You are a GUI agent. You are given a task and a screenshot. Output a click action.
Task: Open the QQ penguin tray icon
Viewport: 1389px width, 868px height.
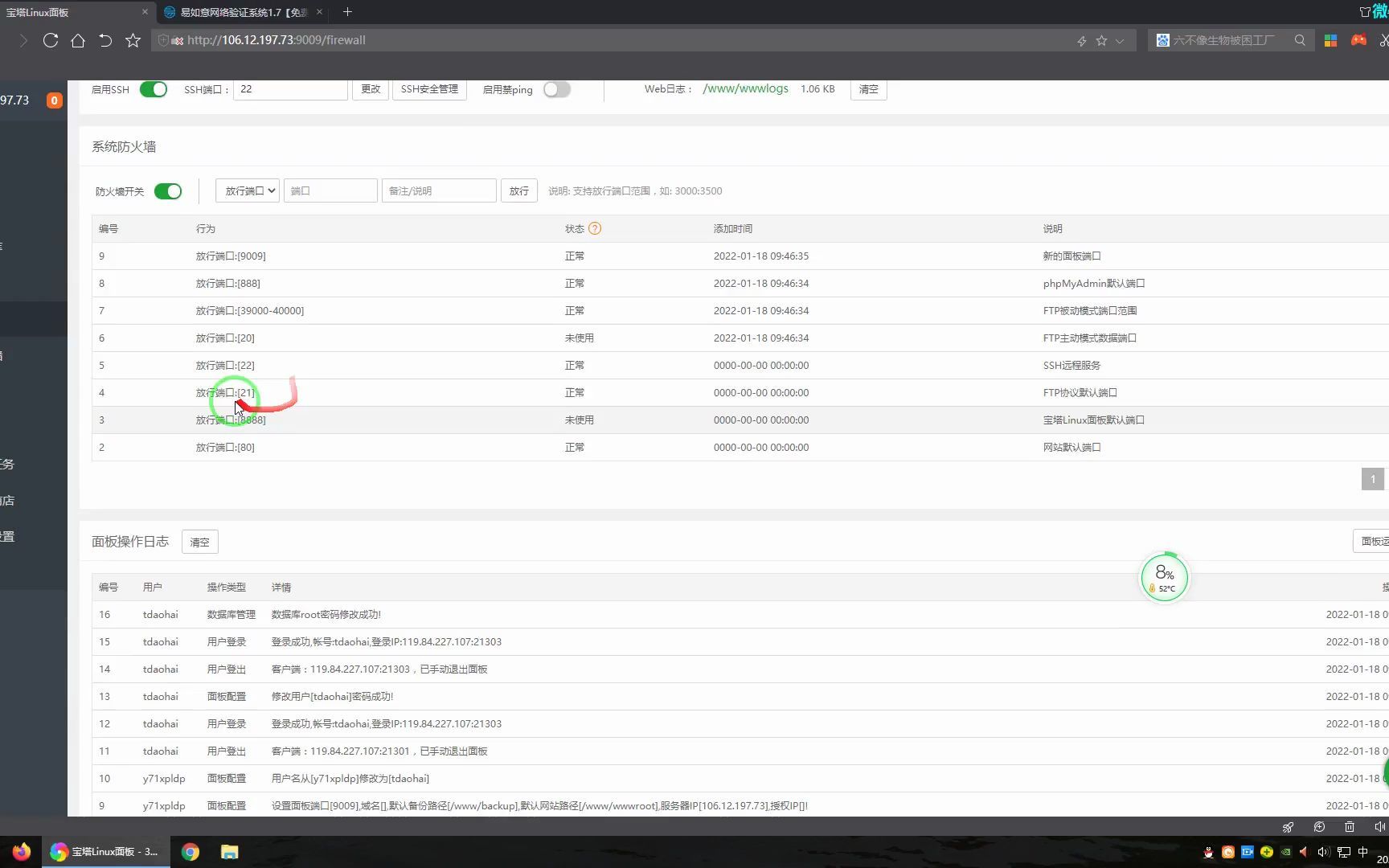pos(1208,852)
